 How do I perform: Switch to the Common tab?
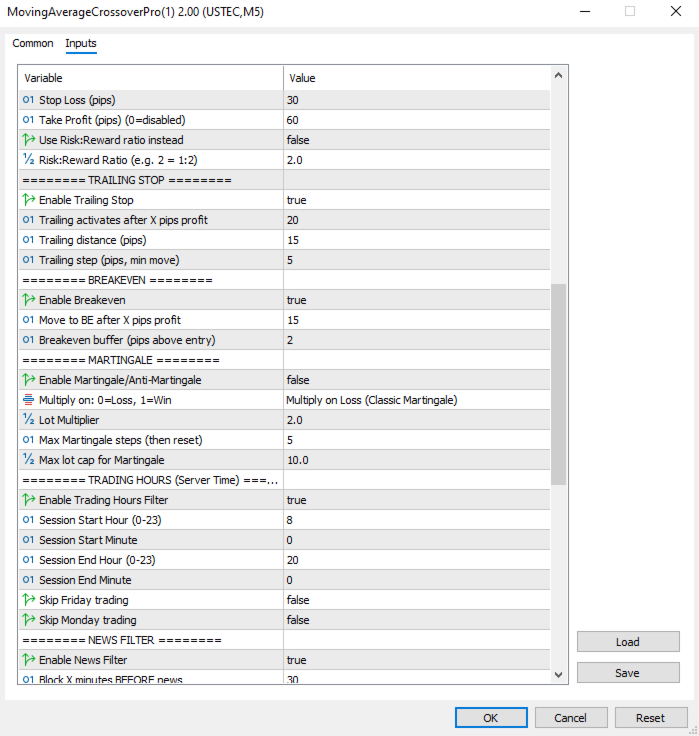coord(33,43)
